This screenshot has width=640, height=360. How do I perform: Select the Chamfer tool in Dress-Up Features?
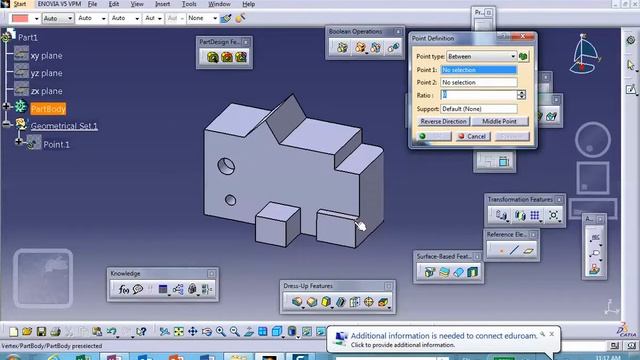pos(312,302)
